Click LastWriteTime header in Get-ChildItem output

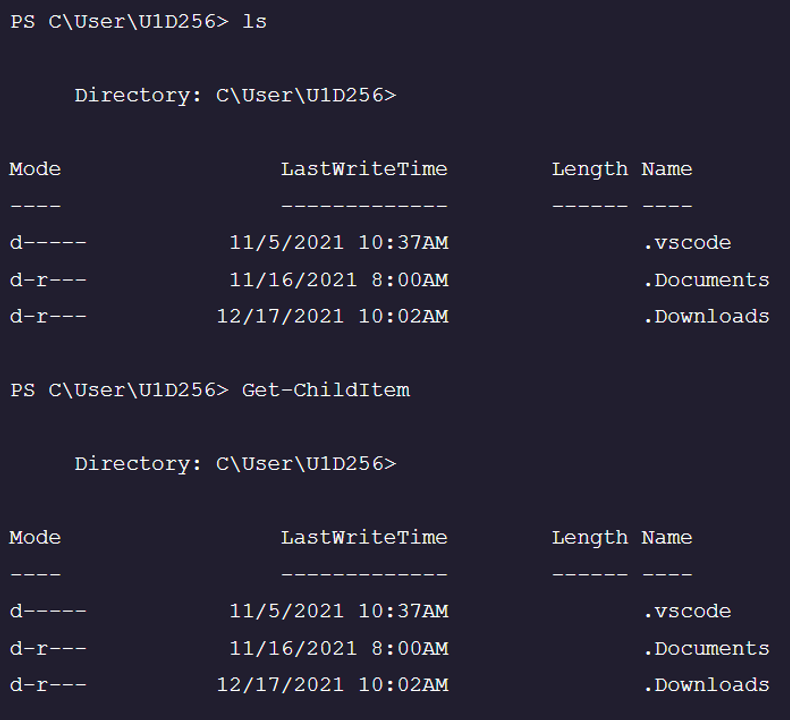[x=364, y=537]
